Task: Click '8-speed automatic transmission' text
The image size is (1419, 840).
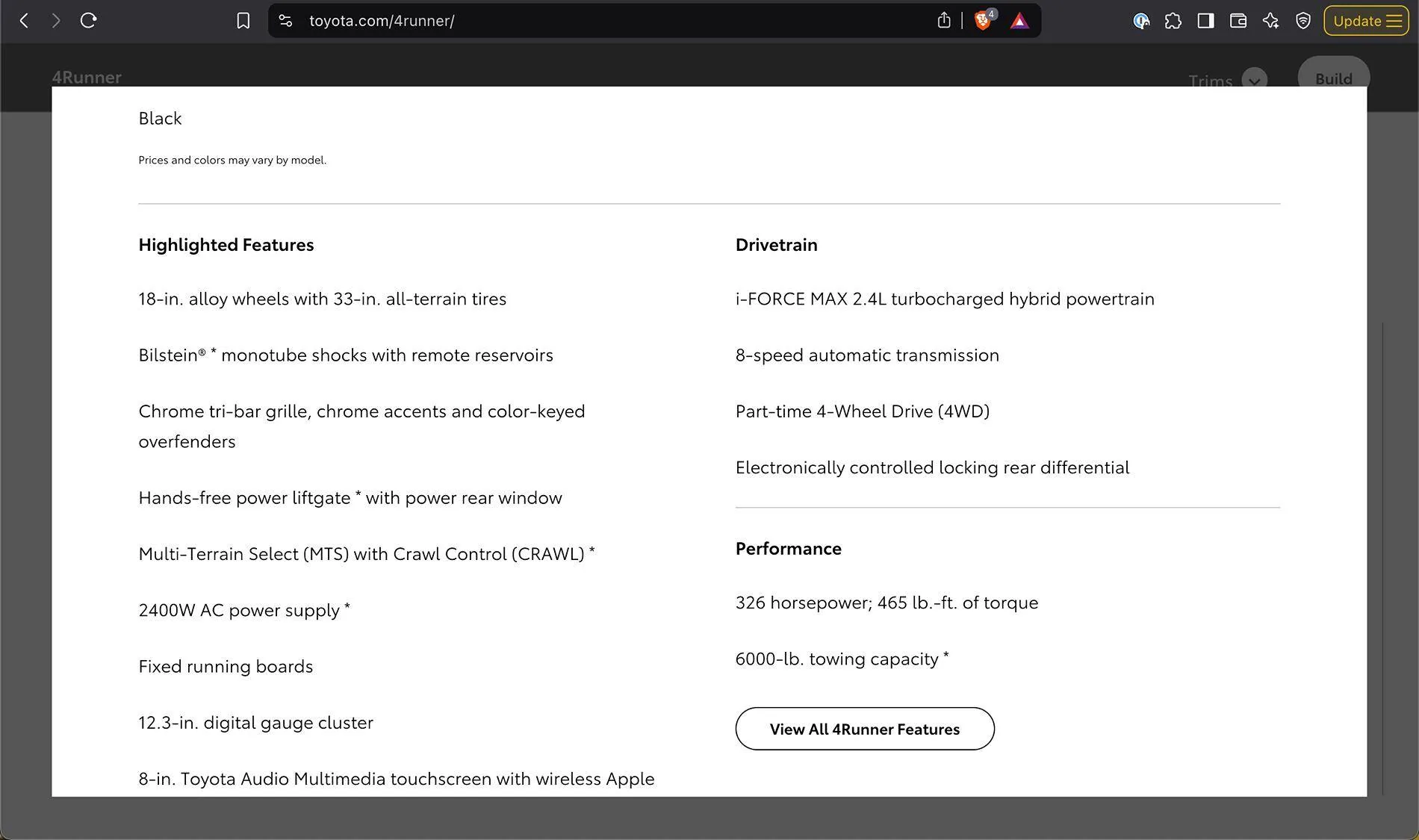Action: click(867, 355)
